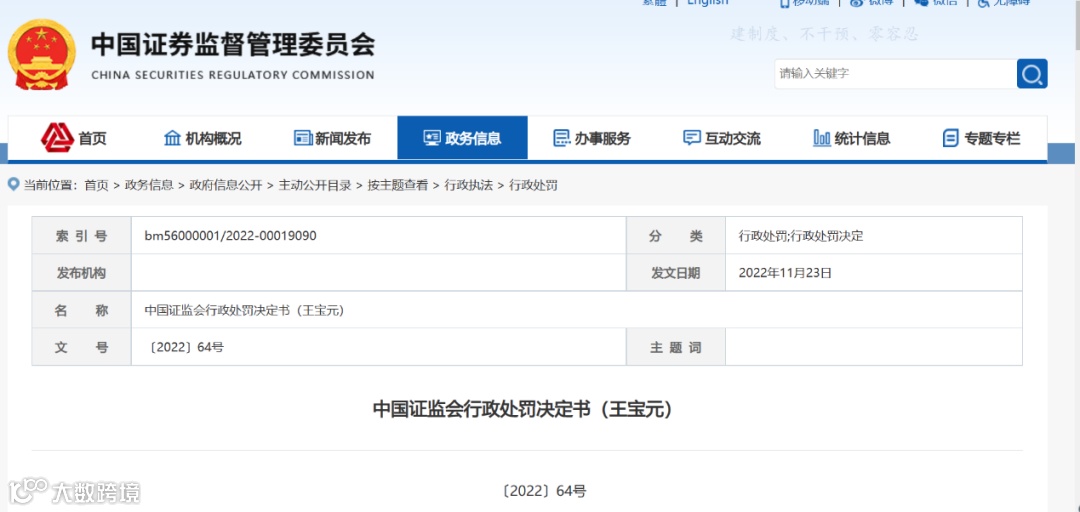Screen dimensions: 1080x512
Task: Click the 索引号 label cell
Action: click(81, 236)
